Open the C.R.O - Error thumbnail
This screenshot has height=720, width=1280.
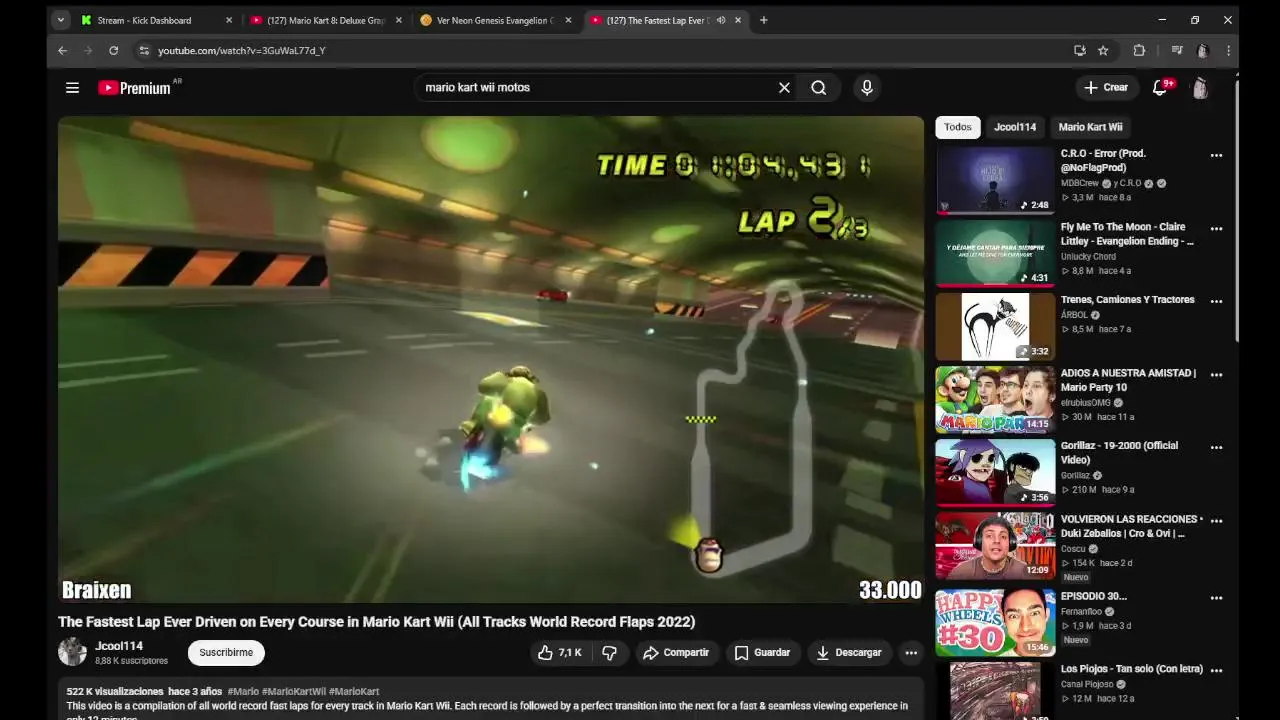[x=995, y=181]
